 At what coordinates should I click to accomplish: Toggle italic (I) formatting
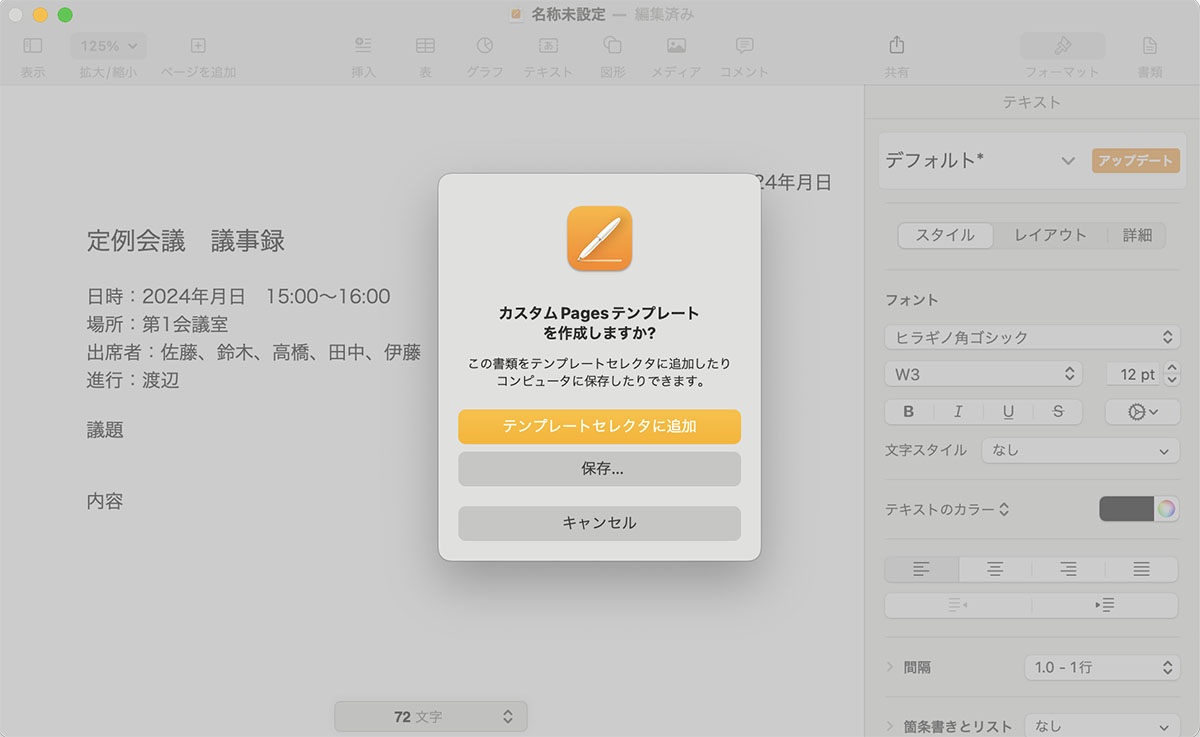pyautogui.click(x=958, y=411)
